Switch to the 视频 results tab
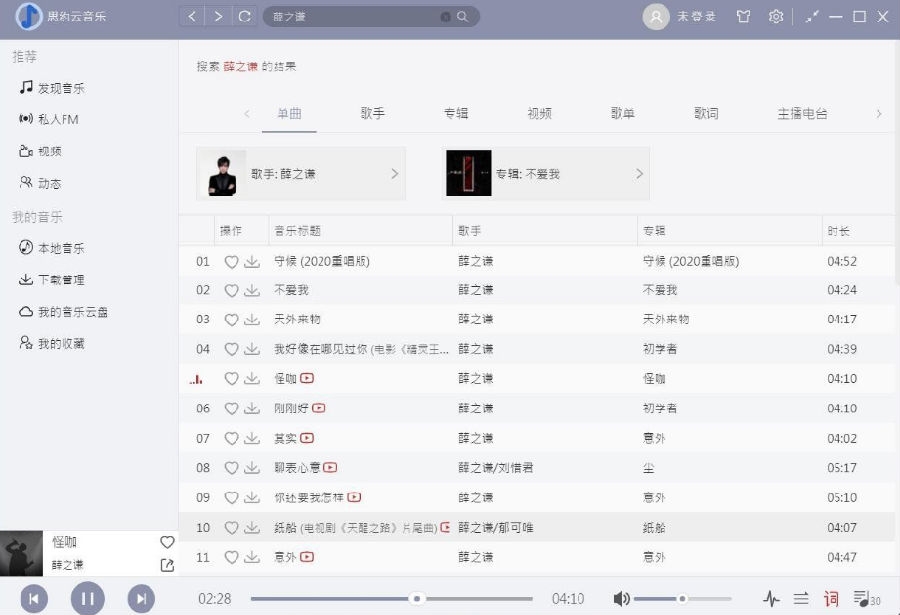The height and width of the screenshot is (615, 900). [x=540, y=113]
